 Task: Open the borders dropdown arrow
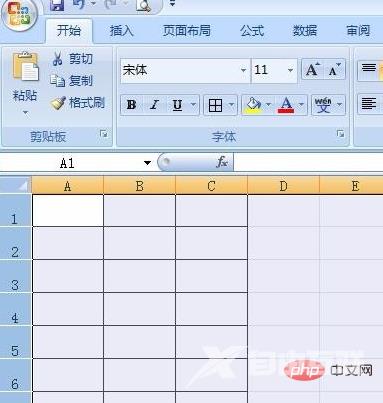click(x=232, y=105)
